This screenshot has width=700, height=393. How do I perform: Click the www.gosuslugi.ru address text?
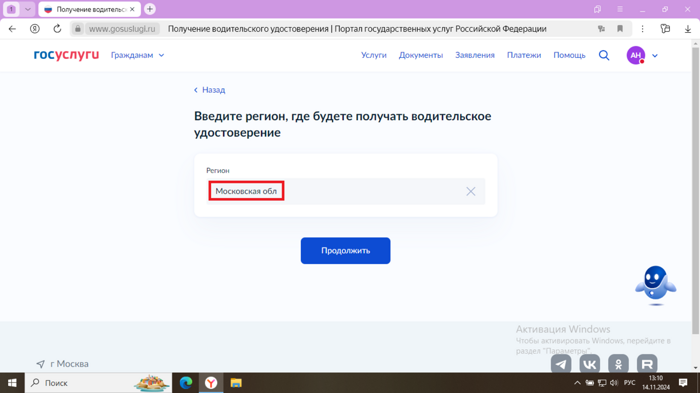(122, 29)
